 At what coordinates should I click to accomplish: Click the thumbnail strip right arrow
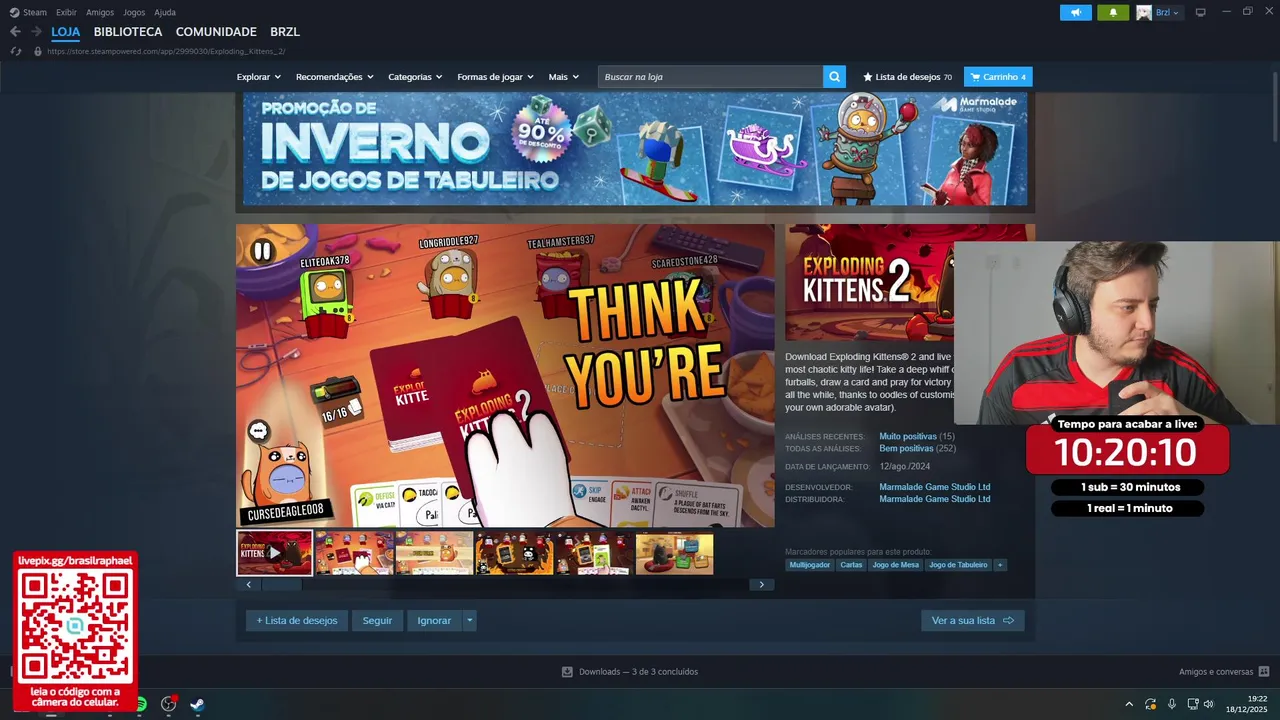pos(762,585)
